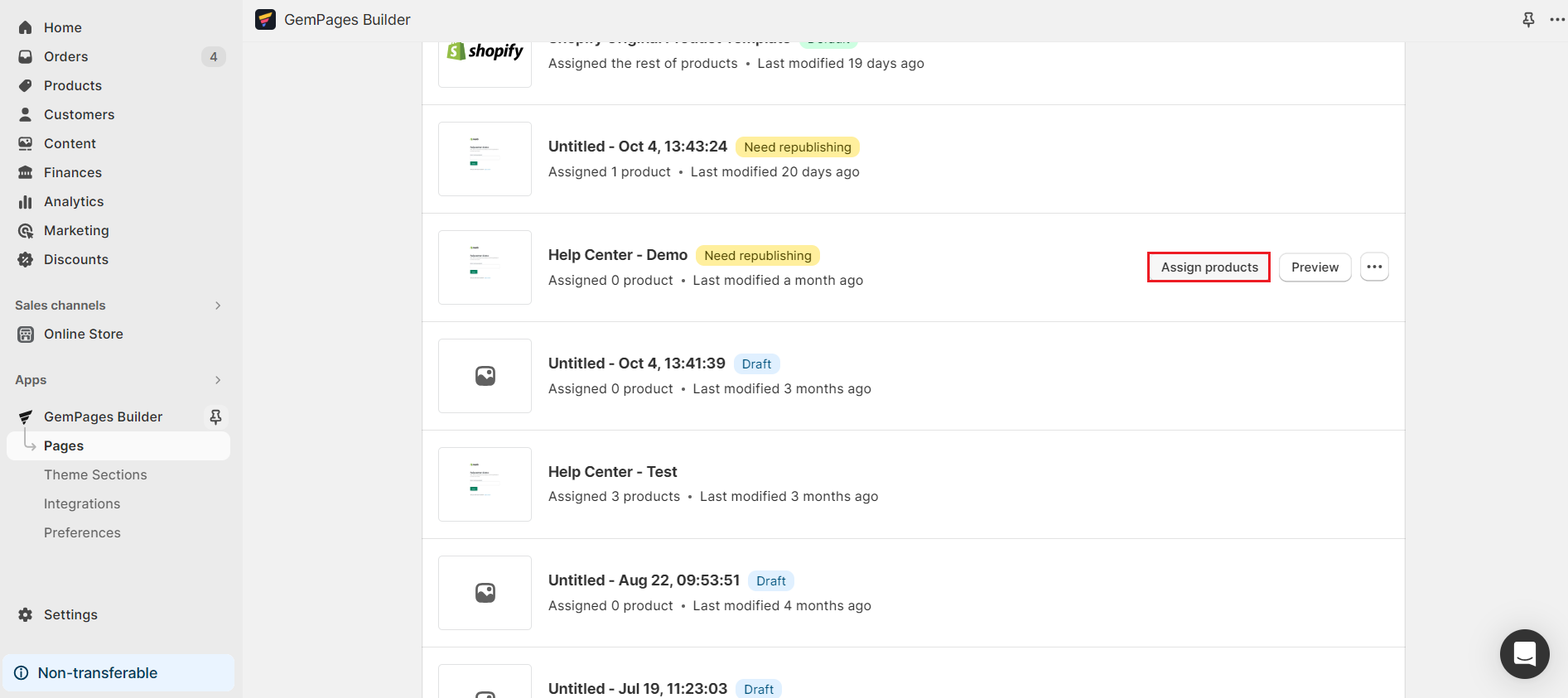Open Preferences in GemPages Builder
The height and width of the screenshot is (698, 1568).
[82, 532]
